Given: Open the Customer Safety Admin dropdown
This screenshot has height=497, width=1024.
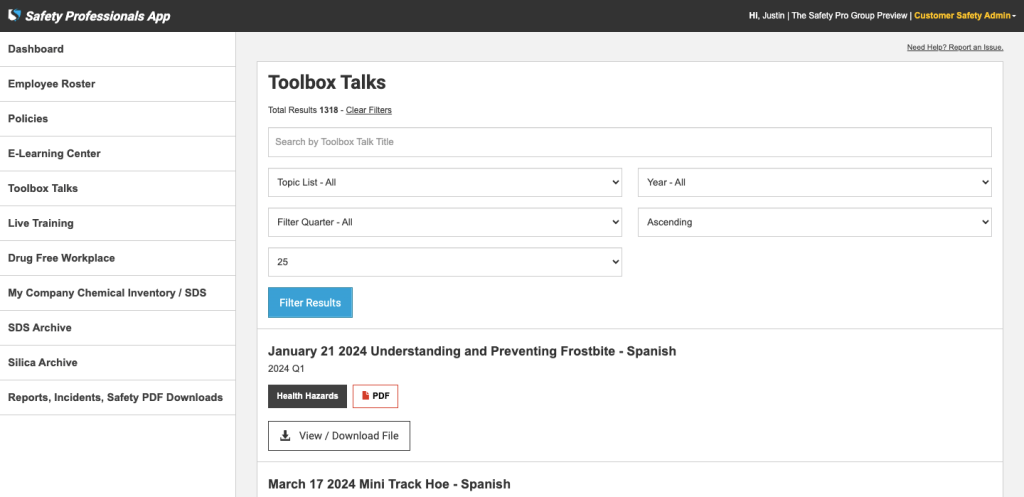Looking at the screenshot, I should point(965,16).
